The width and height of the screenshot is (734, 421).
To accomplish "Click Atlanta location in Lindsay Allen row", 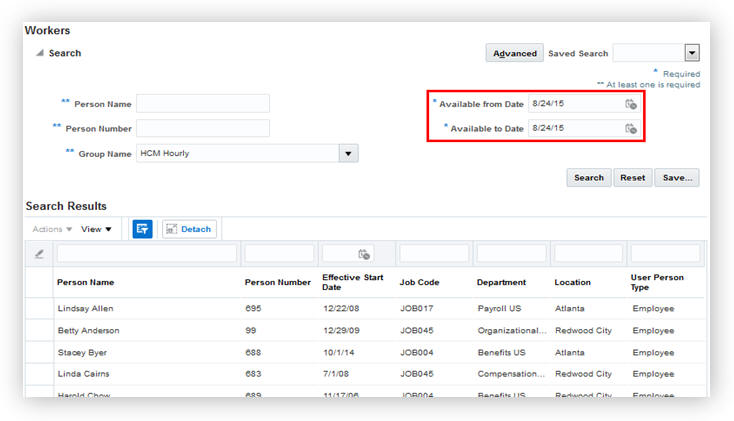I will tap(570, 309).
